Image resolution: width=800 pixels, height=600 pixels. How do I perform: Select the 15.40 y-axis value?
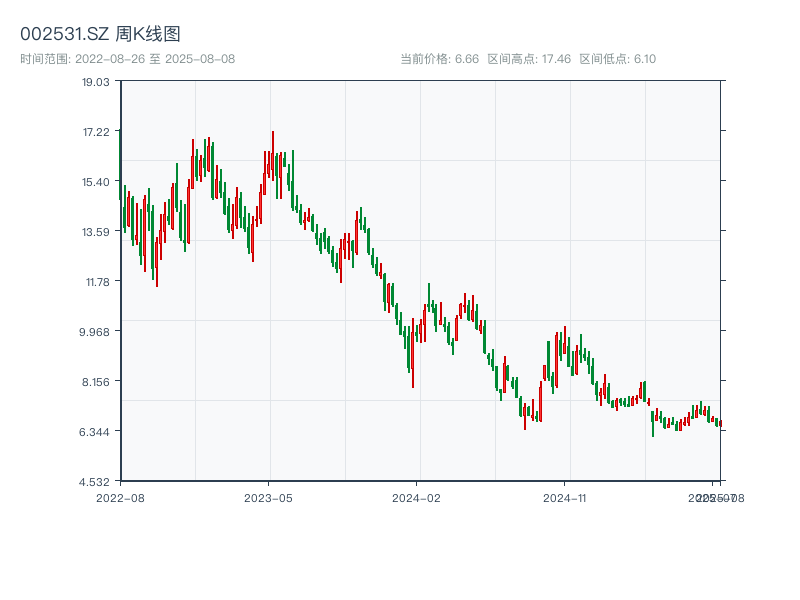point(96,182)
